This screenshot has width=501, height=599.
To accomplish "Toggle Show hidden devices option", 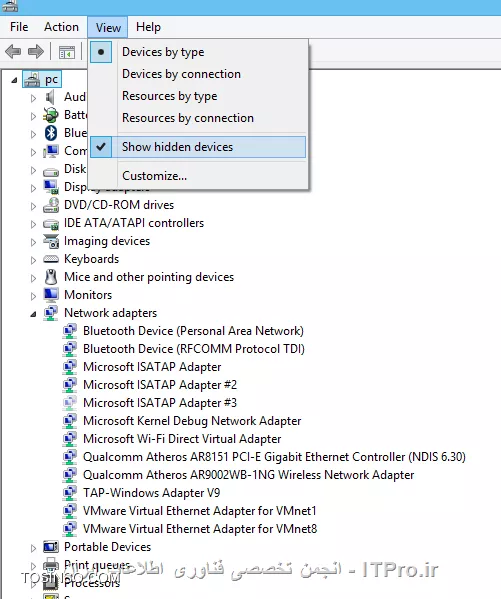I will [198, 147].
